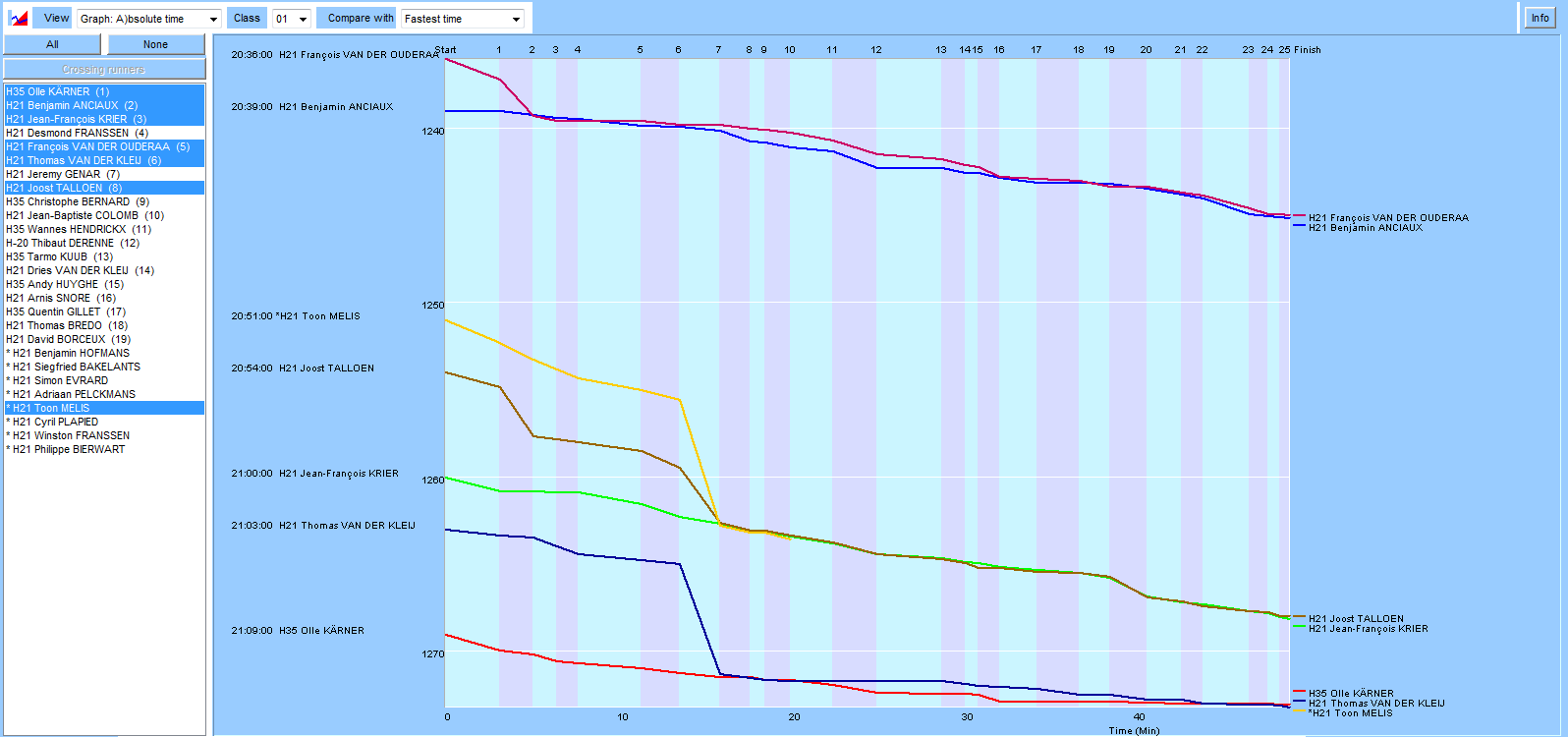Select runner H21 Benjamin HOFMANS

click(104, 353)
